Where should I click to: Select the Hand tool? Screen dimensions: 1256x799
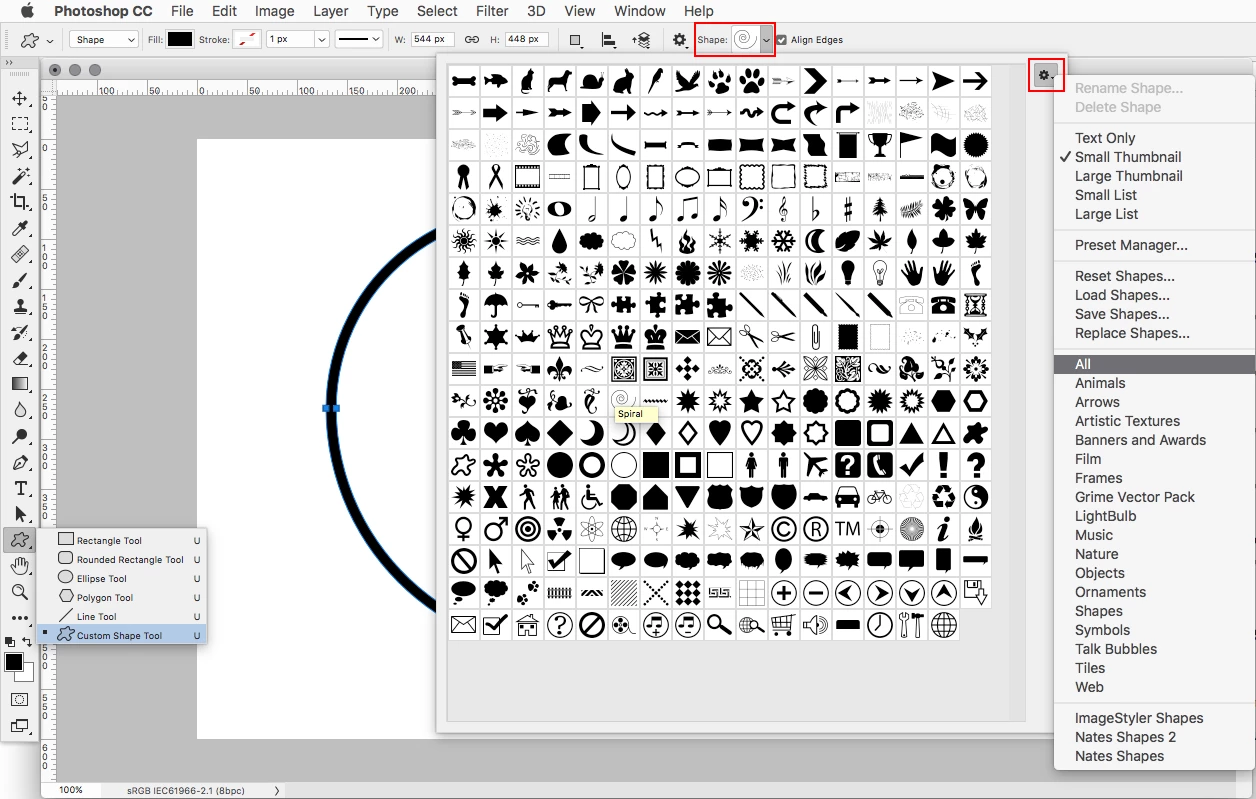pyautogui.click(x=20, y=566)
